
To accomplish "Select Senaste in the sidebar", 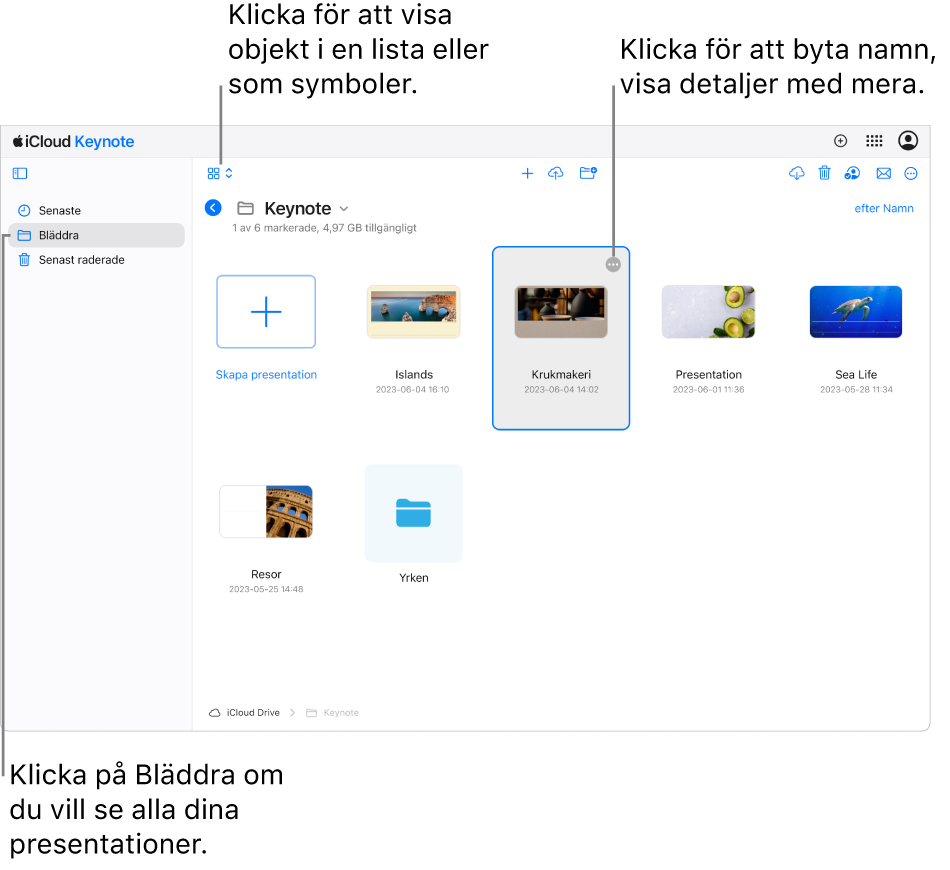I will (x=99, y=210).
